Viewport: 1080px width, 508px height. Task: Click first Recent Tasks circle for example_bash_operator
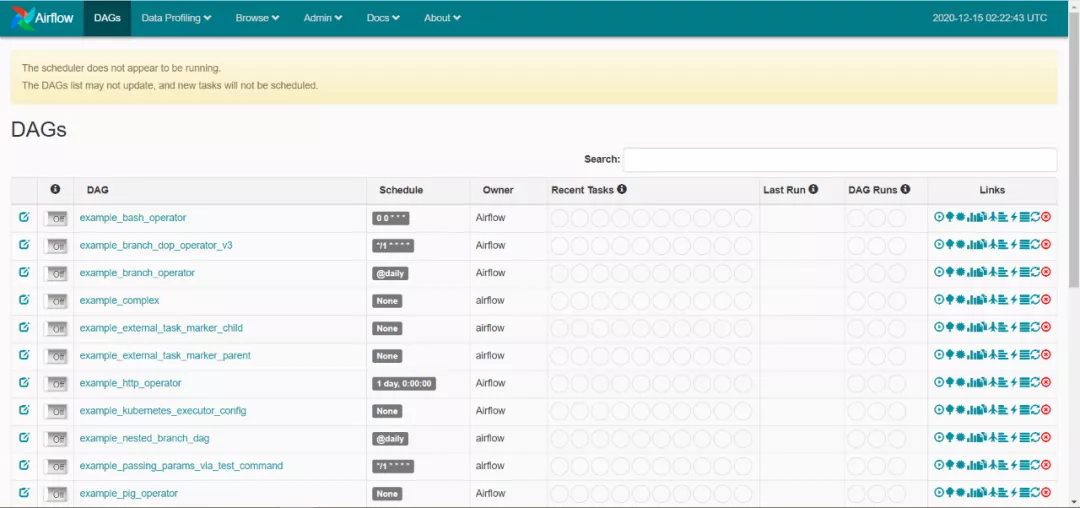click(559, 218)
